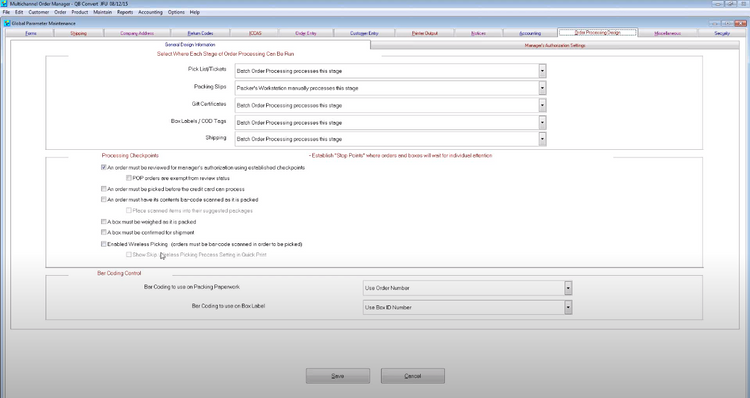Open the Customer menu
750x398 pixels.
pos(39,12)
